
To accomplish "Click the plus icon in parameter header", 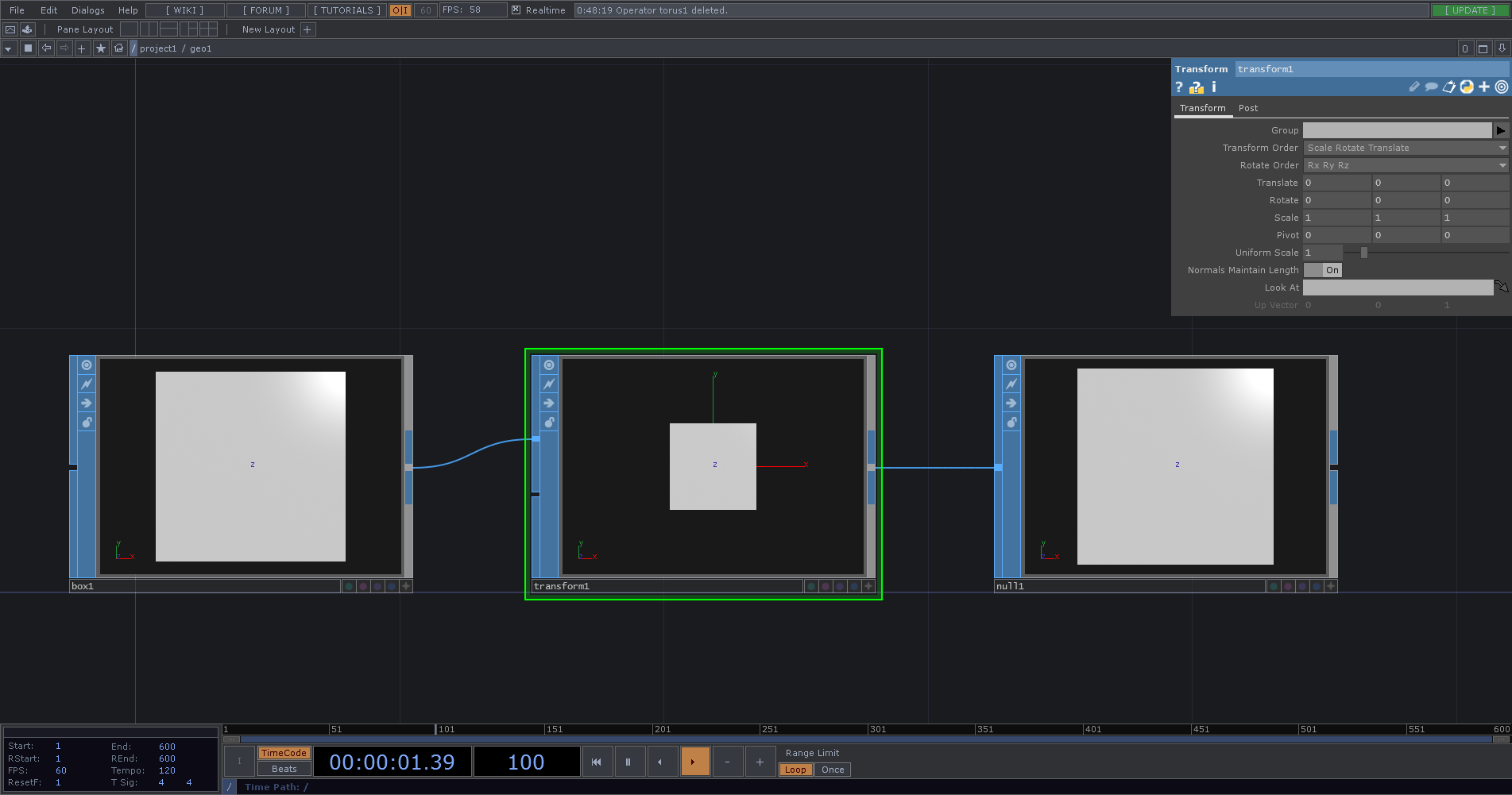I will pos(1484,87).
